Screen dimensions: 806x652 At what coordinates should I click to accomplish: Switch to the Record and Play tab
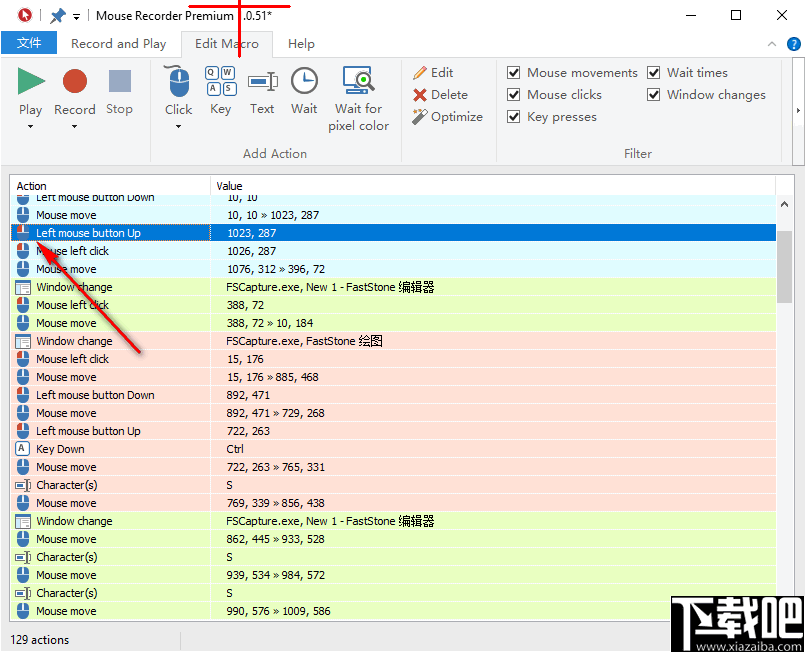(x=119, y=43)
